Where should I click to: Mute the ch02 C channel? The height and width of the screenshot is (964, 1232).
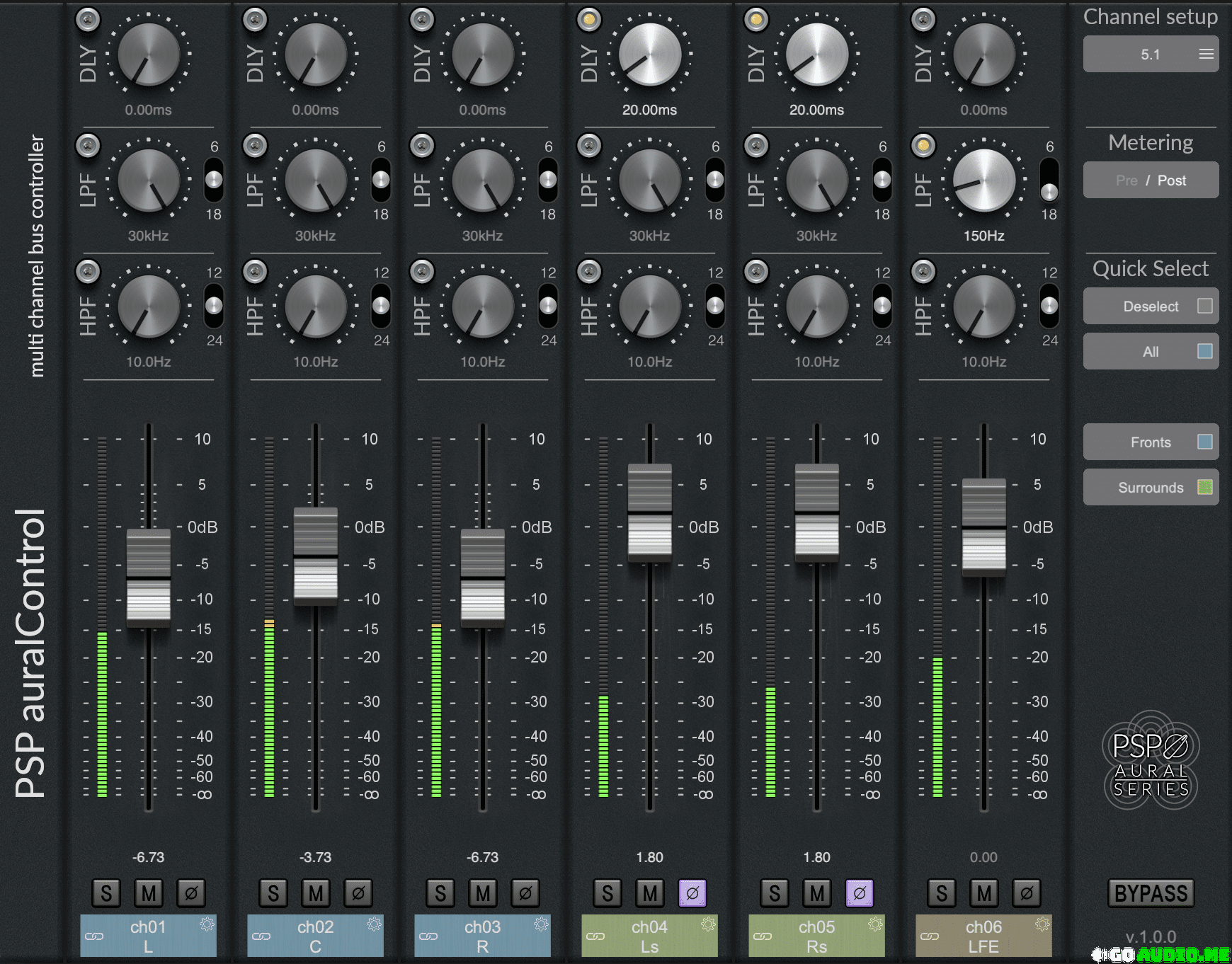point(316,893)
